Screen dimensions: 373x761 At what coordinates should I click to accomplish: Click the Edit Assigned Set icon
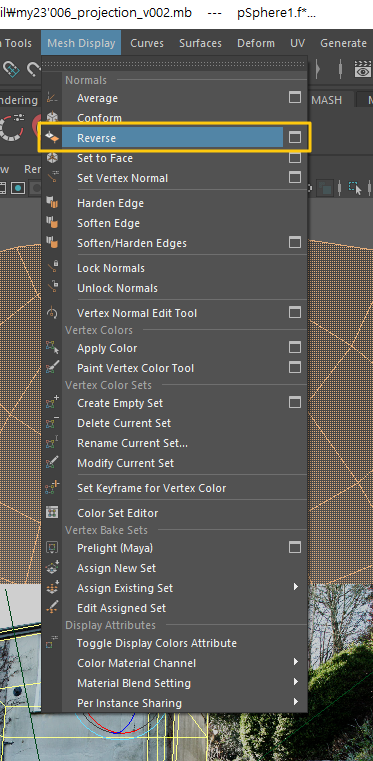point(52,608)
